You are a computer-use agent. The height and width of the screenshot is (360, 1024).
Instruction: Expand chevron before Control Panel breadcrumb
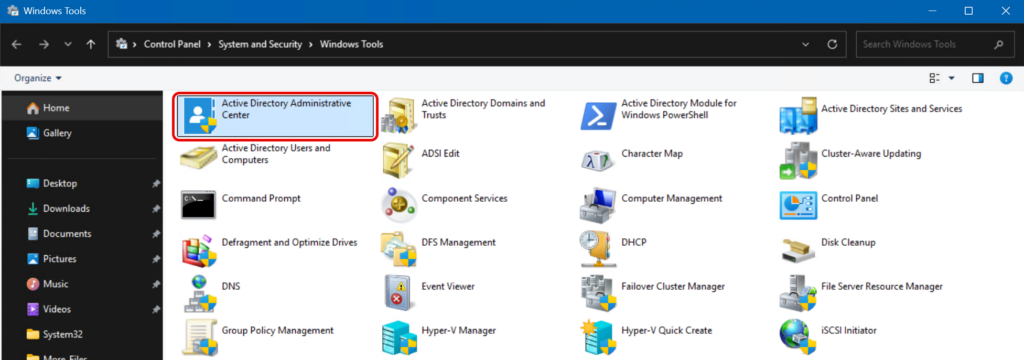click(135, 44)
